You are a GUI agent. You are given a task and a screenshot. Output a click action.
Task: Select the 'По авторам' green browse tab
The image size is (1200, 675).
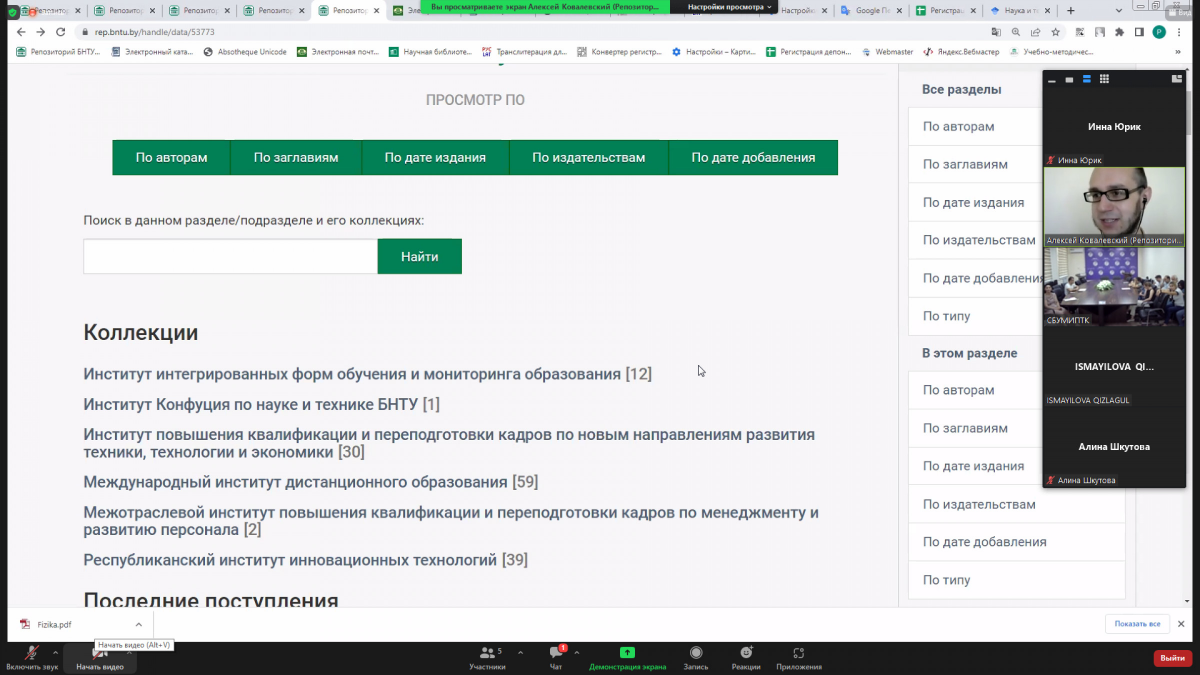[171, 157]
